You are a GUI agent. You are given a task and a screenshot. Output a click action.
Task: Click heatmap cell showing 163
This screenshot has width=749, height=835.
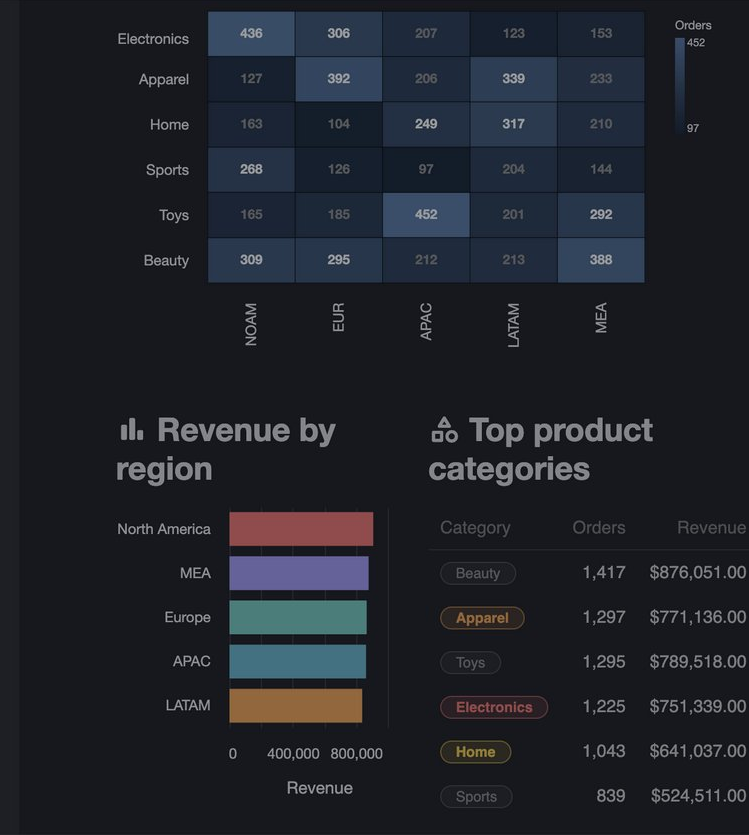click(251, 124)
